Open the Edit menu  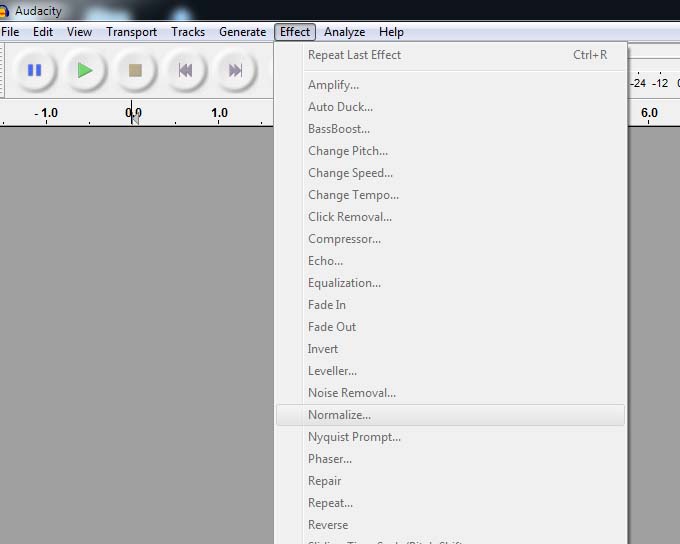point(43,32)
